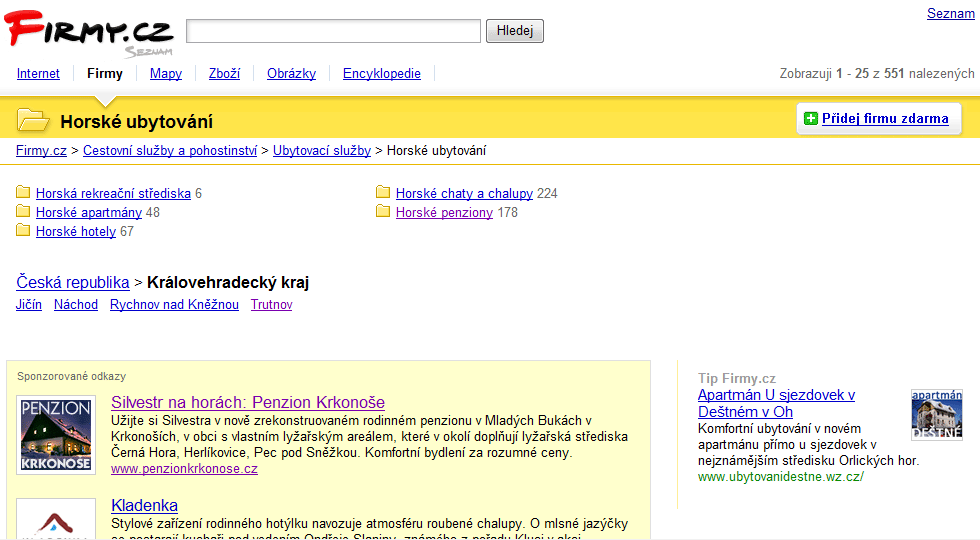Open Horské apartmány category
The width and height of the screenshot is (980, 540).
point(89,212)
